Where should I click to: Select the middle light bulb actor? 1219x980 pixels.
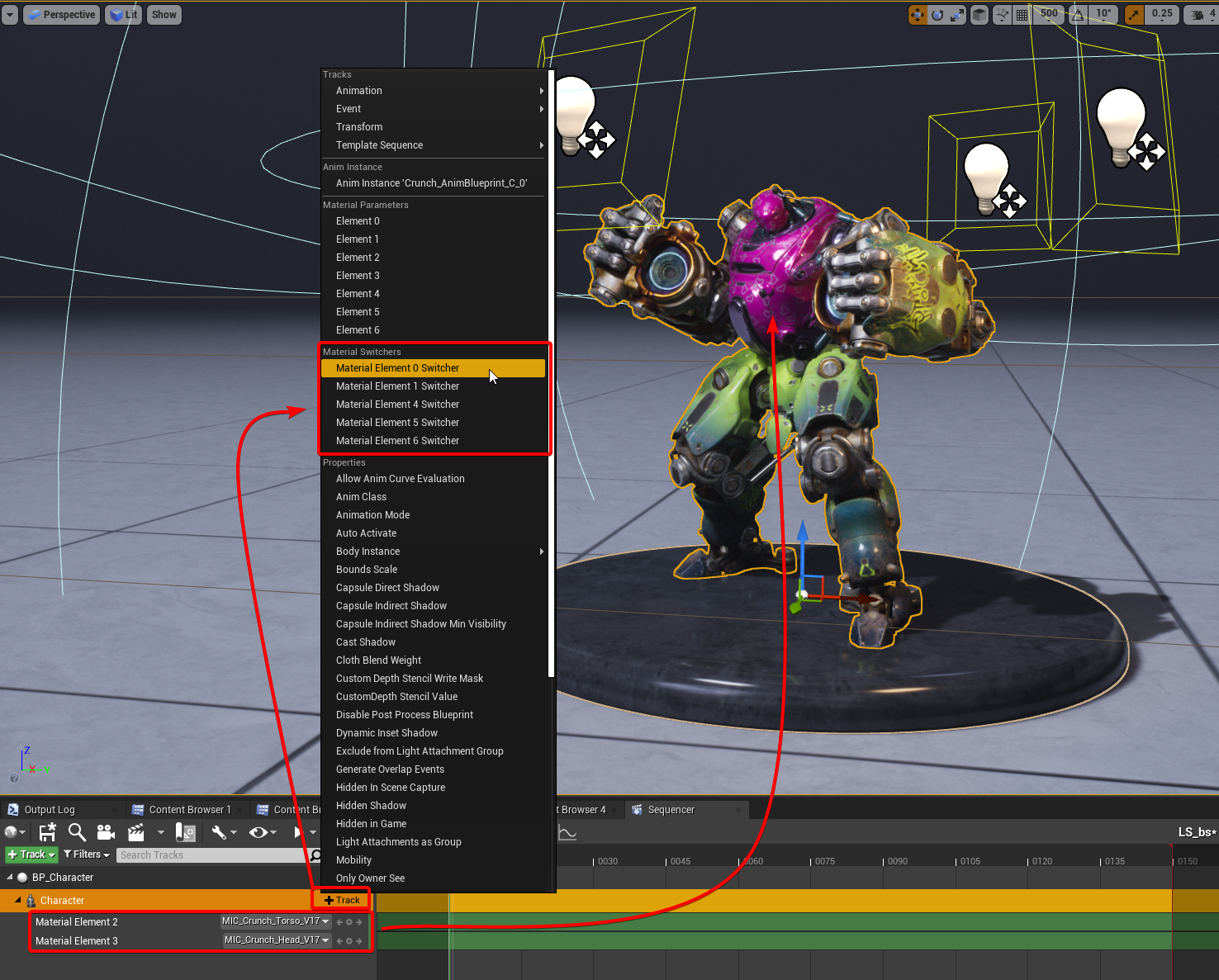[986, 178]
